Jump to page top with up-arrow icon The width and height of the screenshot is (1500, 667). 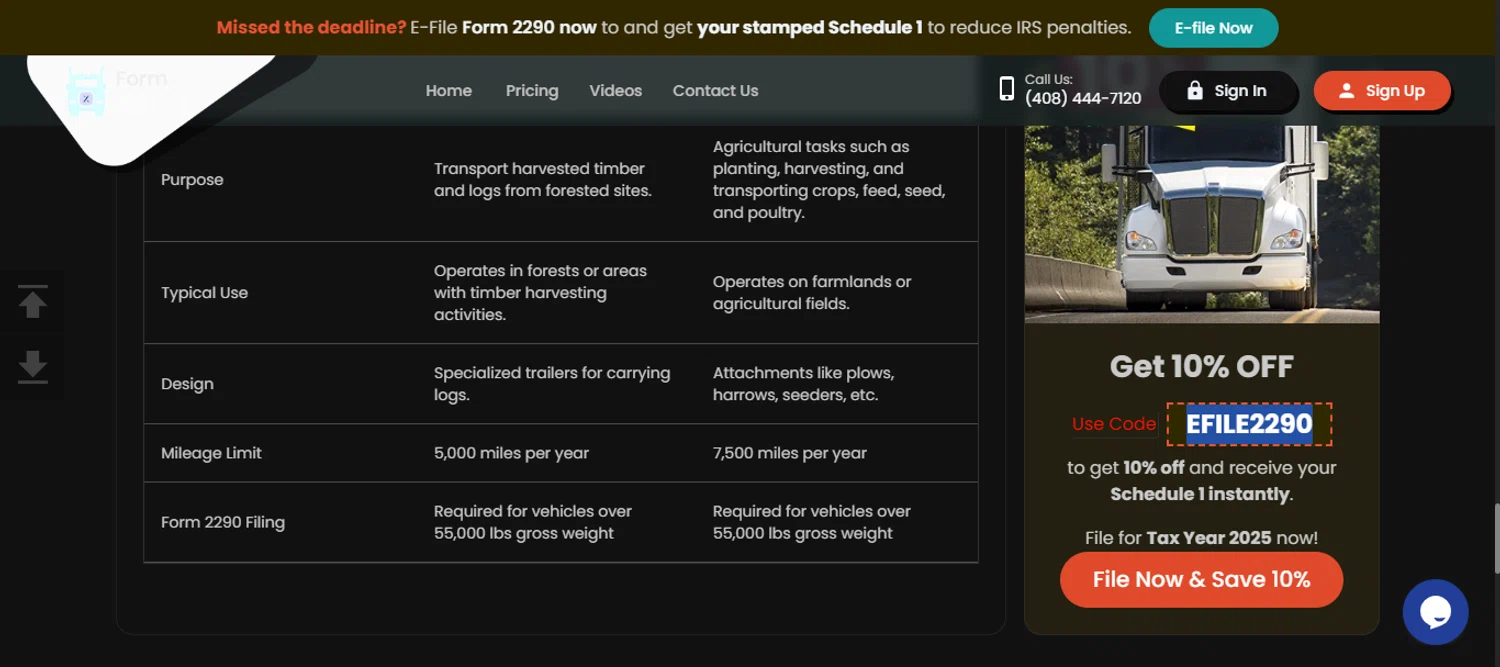(33, 302)
